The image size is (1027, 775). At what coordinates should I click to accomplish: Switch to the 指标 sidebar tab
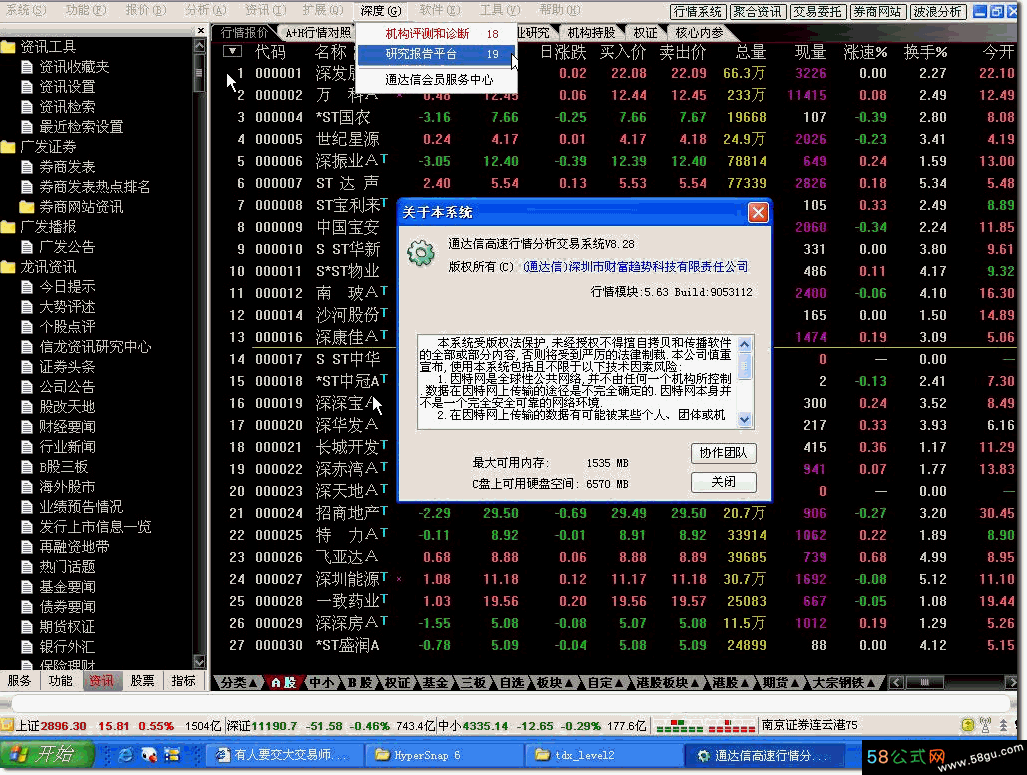[183, 681]
